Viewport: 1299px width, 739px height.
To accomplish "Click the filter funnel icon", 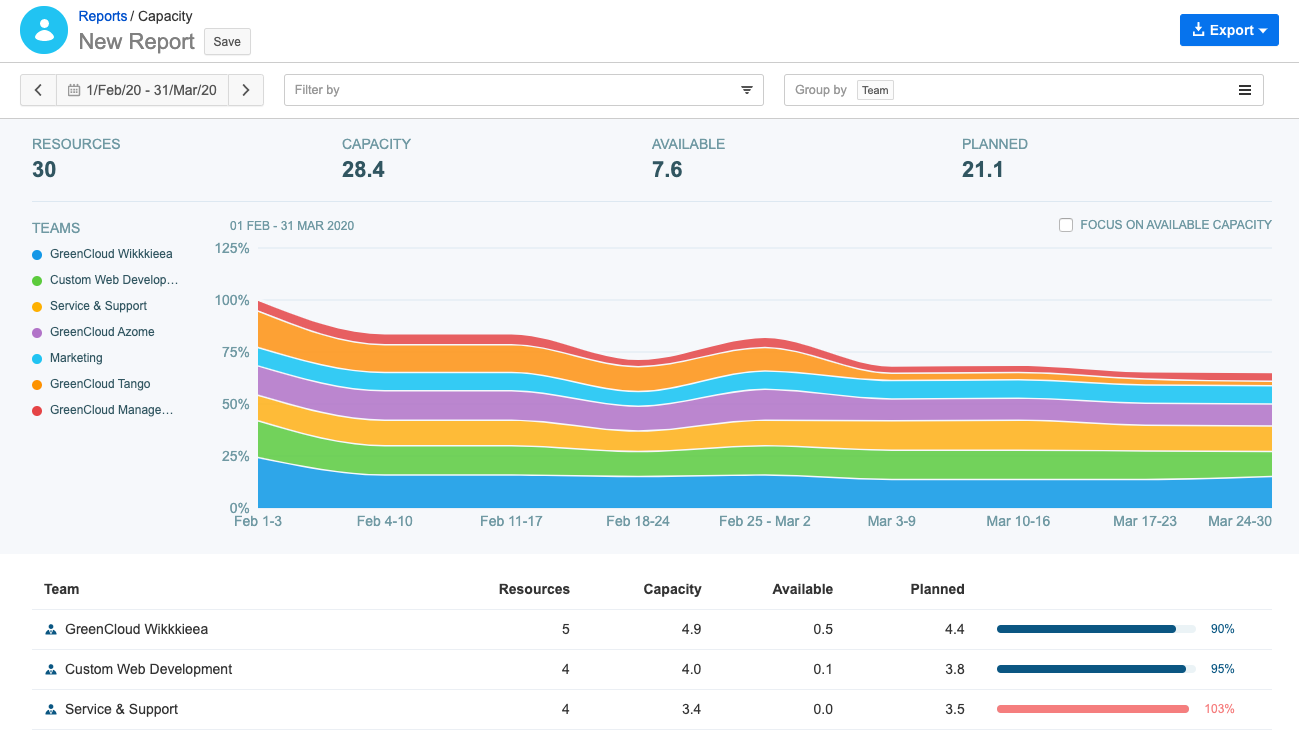I will [746, 90].
